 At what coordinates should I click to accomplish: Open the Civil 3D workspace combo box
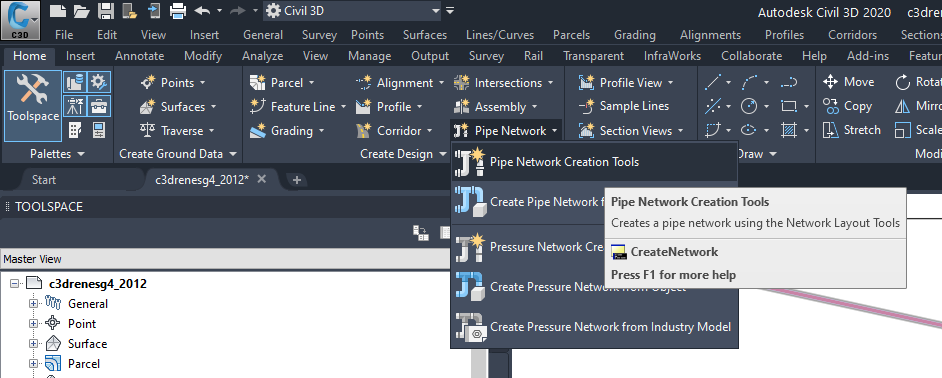click(353, 10)
